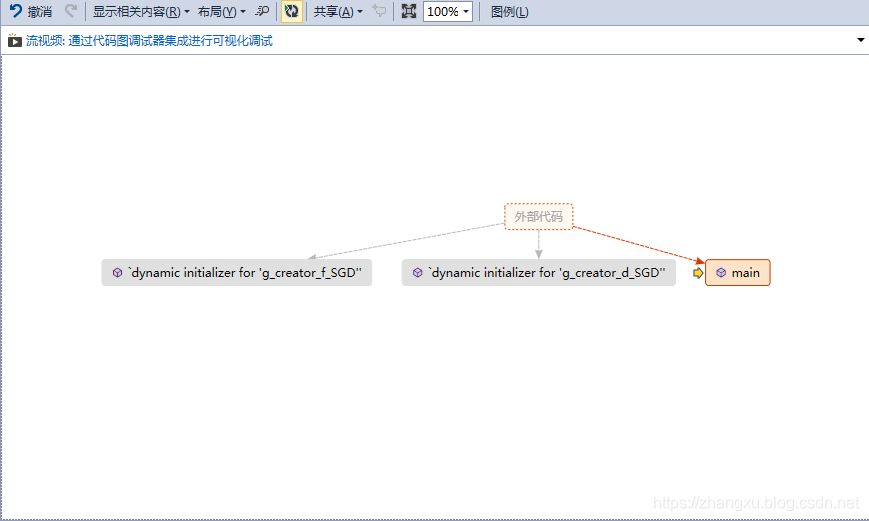Click the method cube icon in main node

coord(721,273)
